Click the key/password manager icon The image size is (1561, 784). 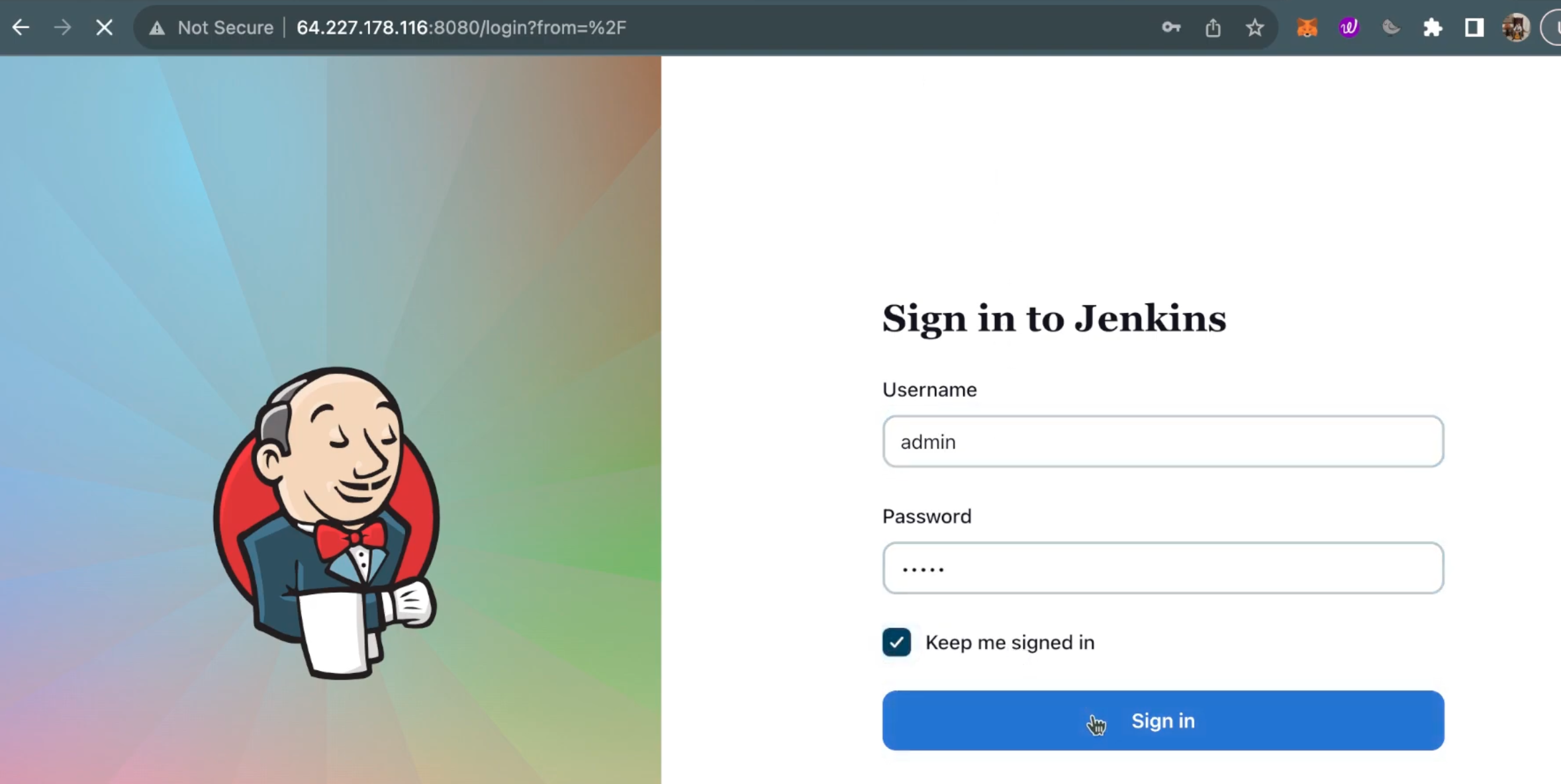coord(1171,27)
